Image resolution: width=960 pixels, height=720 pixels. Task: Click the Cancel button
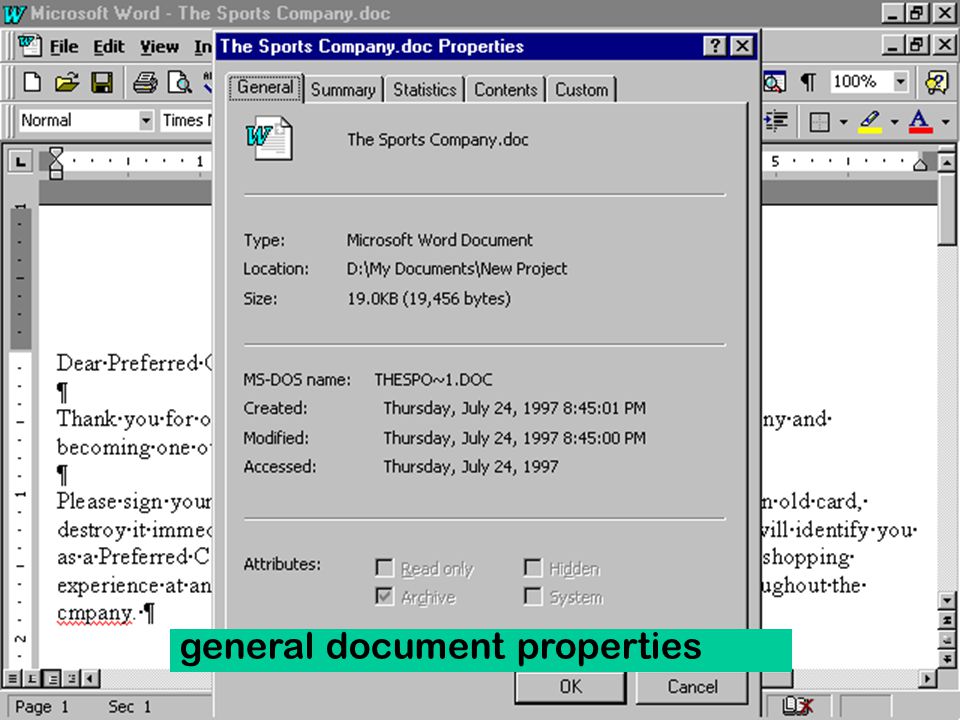692,687
